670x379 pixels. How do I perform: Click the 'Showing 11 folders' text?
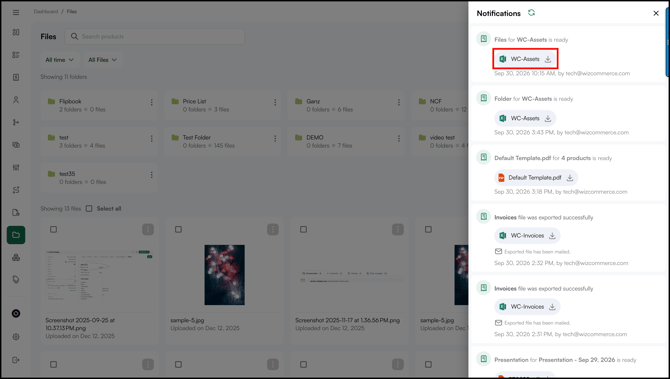[x=64, y=77]
